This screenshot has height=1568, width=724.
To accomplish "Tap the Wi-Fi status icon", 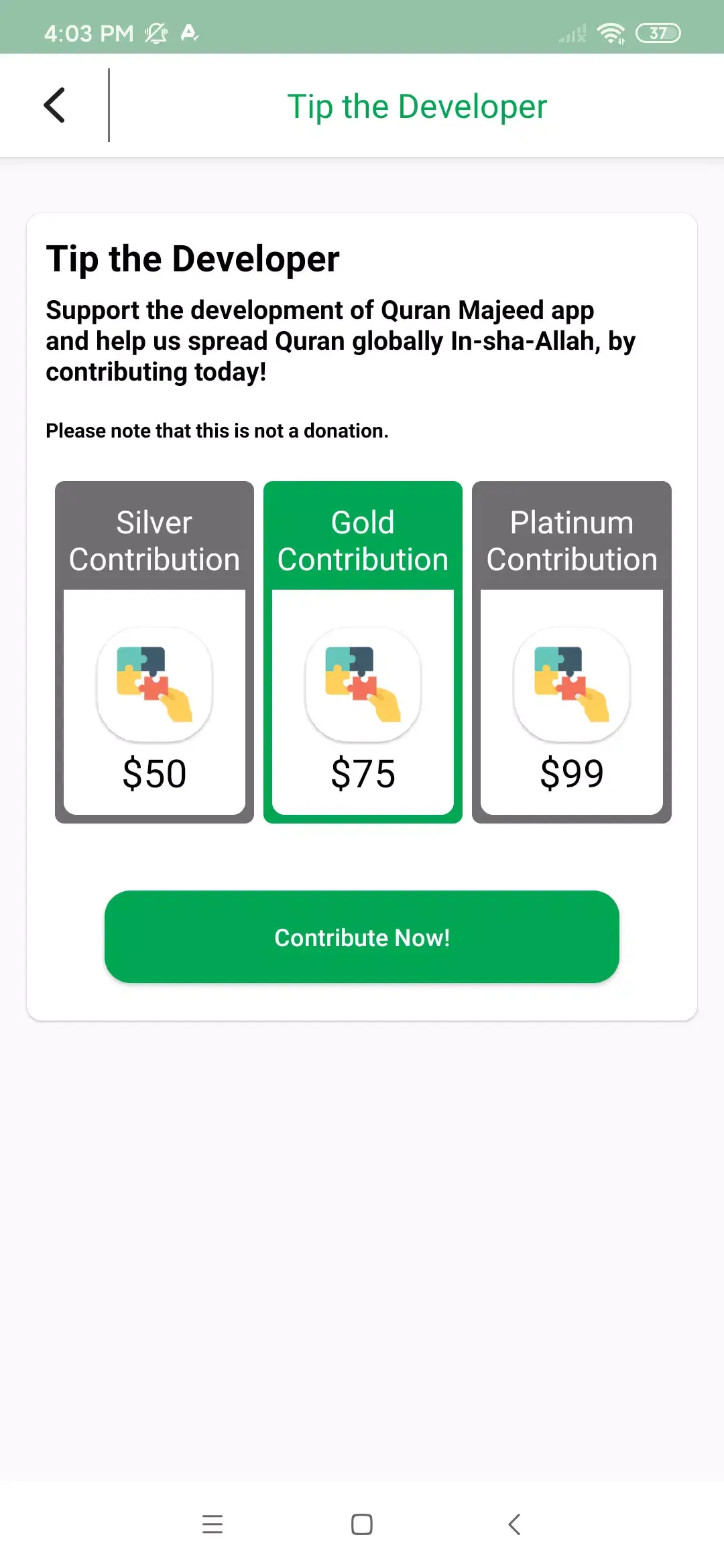I will [x=611, y=33].
